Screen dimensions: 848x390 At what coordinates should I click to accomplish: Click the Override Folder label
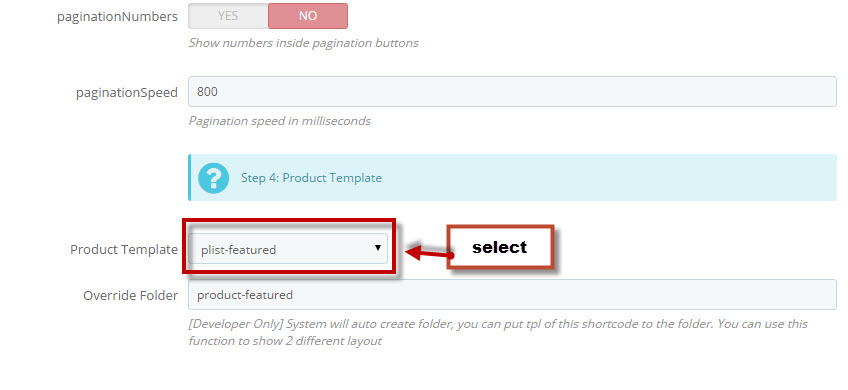pos(130,295)
